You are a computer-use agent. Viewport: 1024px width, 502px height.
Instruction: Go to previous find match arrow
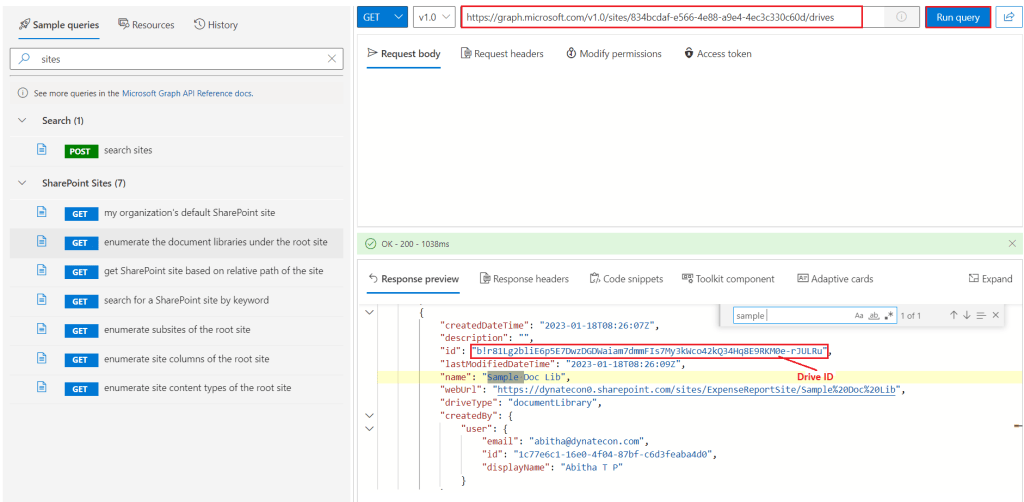click(x=953, y=315)
